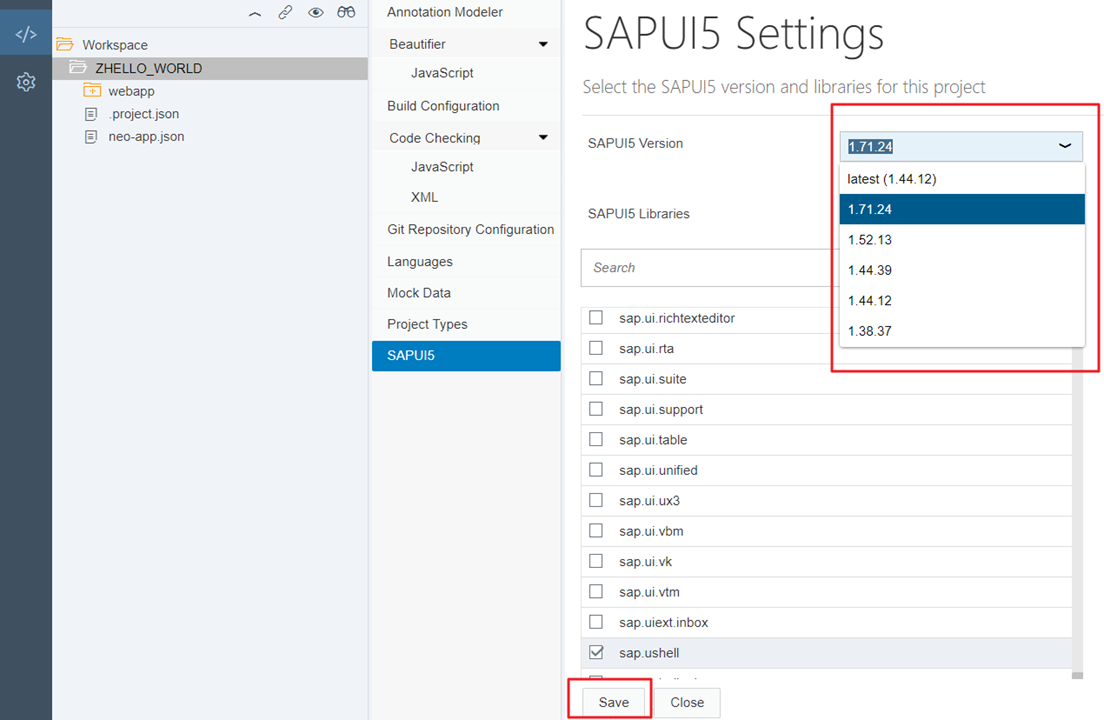The height and width of the screenshot is (720, 1104).
Task: Click the webapp folder icon
Action: tap(92, 90)
